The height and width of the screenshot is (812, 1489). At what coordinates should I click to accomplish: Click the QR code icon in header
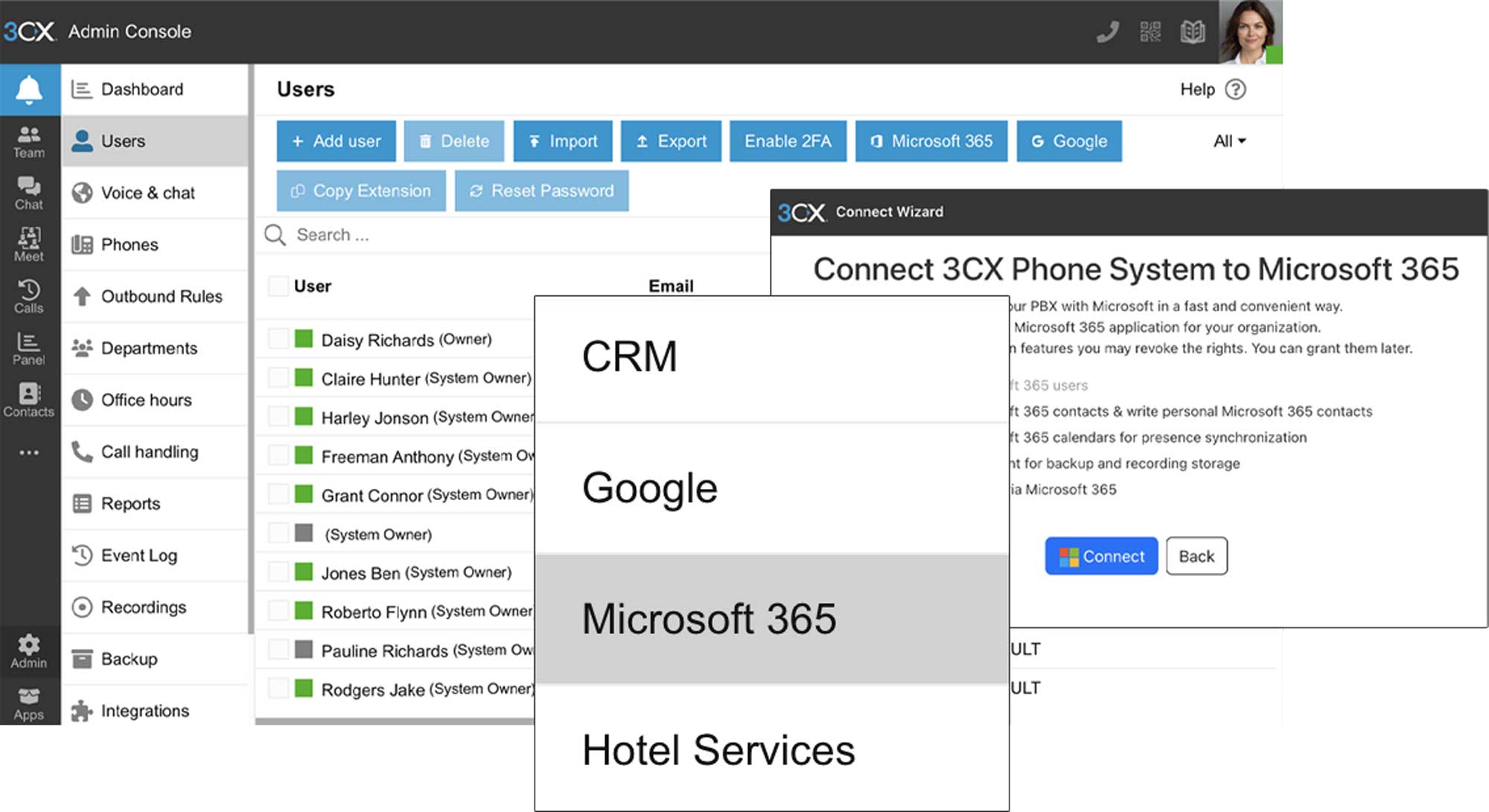(x=1150, y=32)
